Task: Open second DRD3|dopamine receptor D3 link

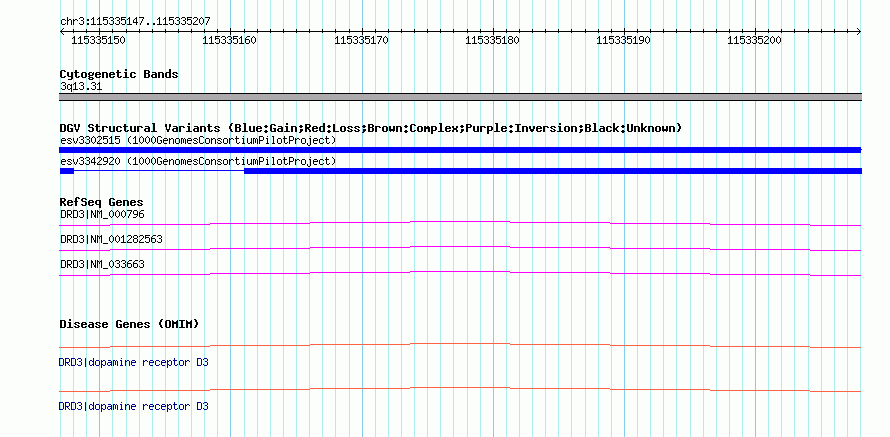Action: pos(133,406)
